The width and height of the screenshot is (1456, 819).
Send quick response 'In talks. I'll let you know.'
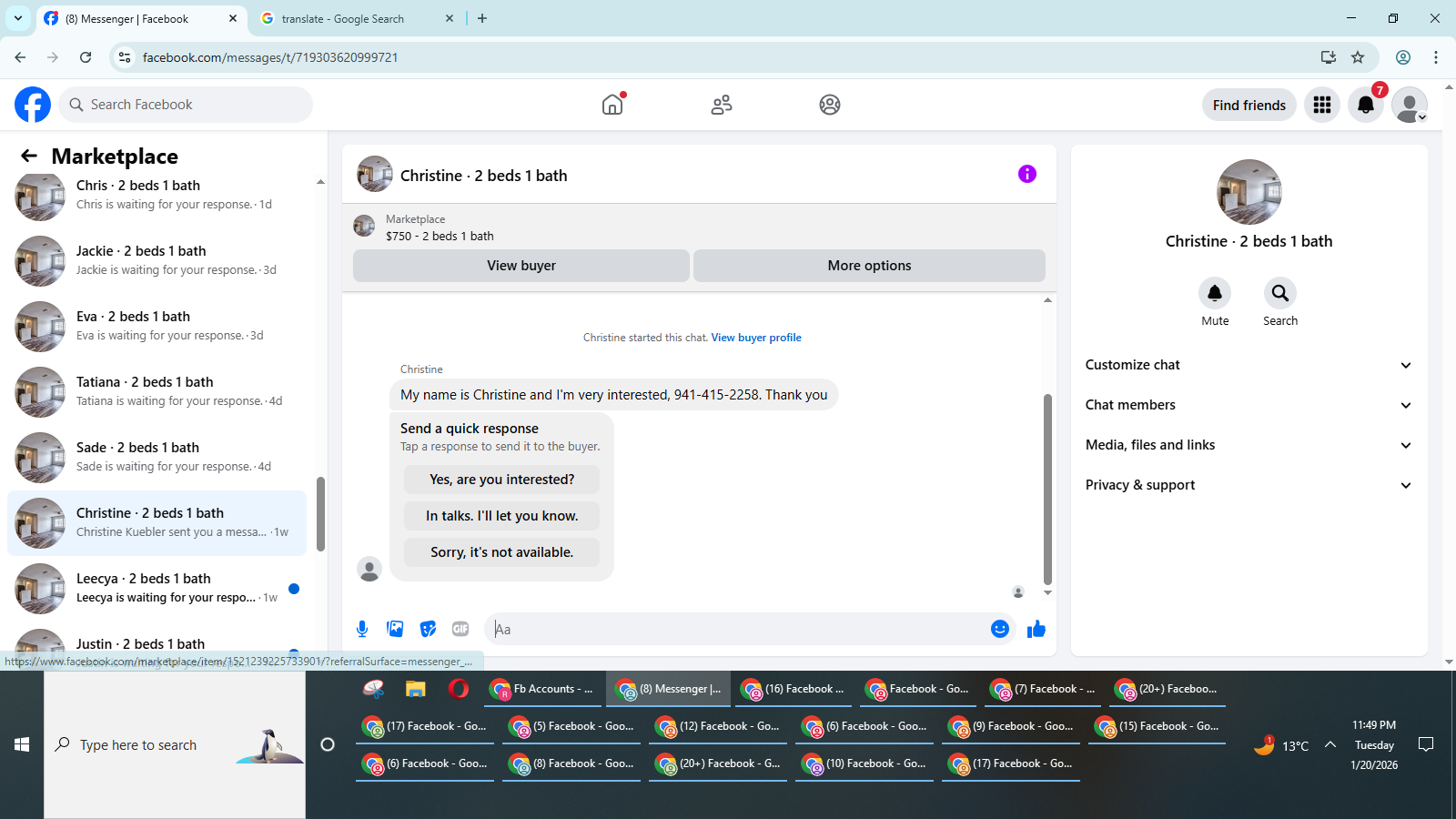pyautogui.click(x=502, y=516)
